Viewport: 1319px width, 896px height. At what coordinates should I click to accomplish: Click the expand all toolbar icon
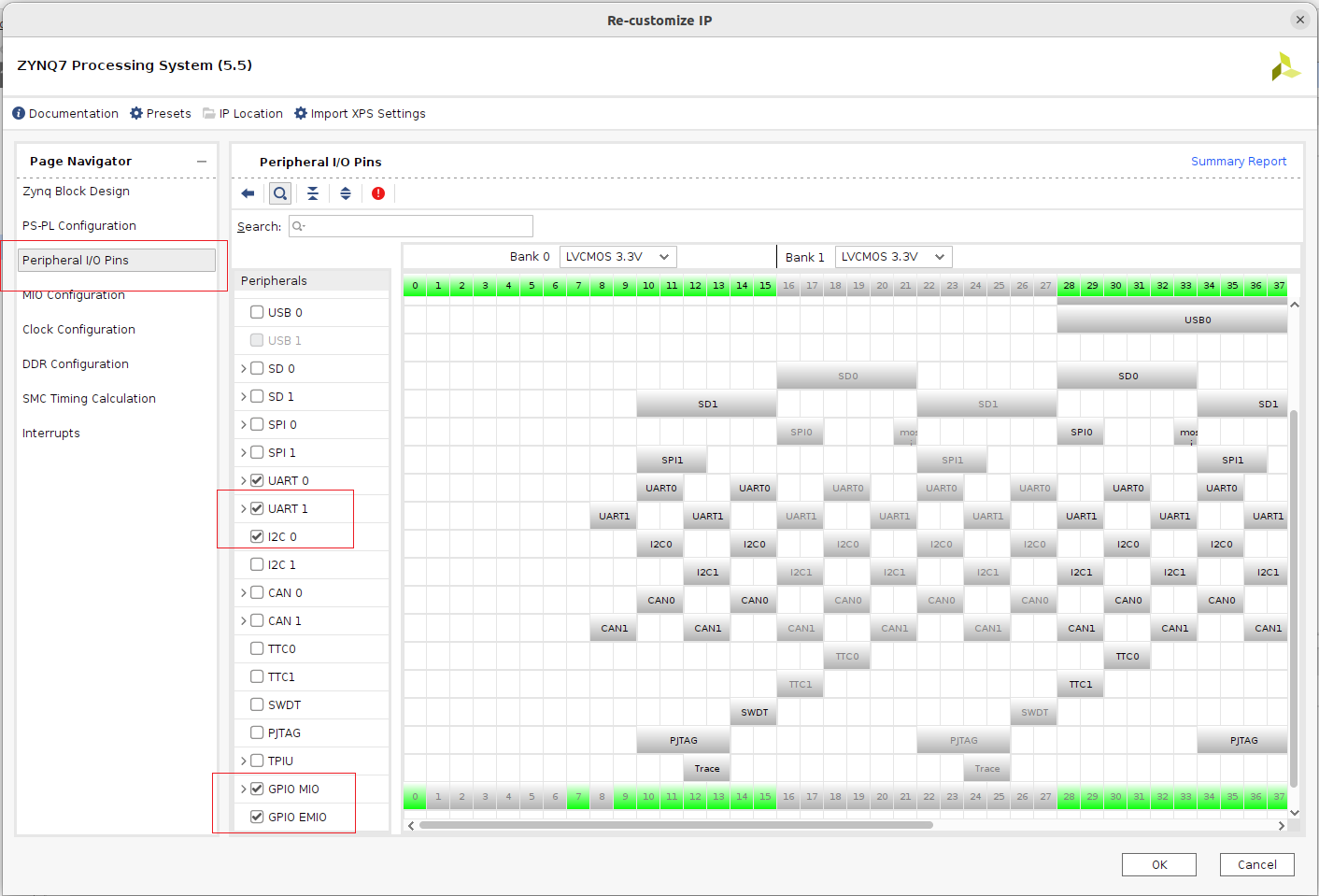pos(346,193)
